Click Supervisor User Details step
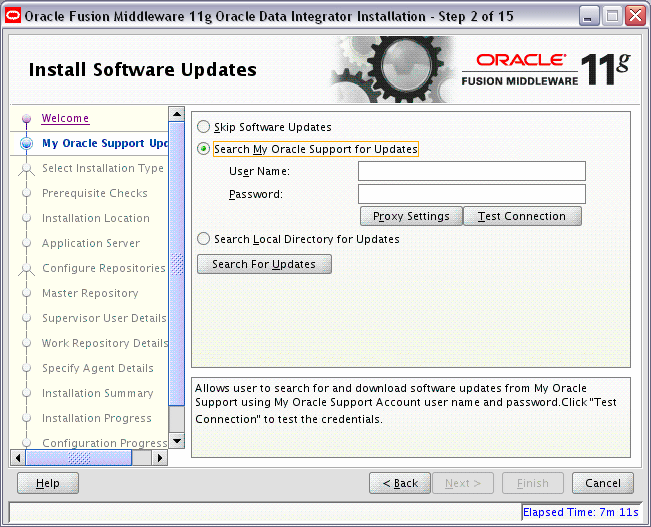 pyautogui.click(x=104, y=318)
